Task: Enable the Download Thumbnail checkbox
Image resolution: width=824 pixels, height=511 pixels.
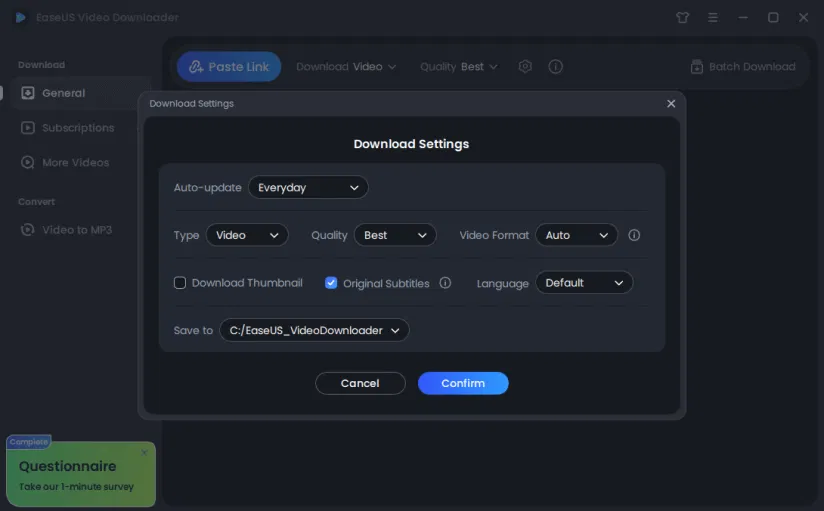Action: point(180,283)
